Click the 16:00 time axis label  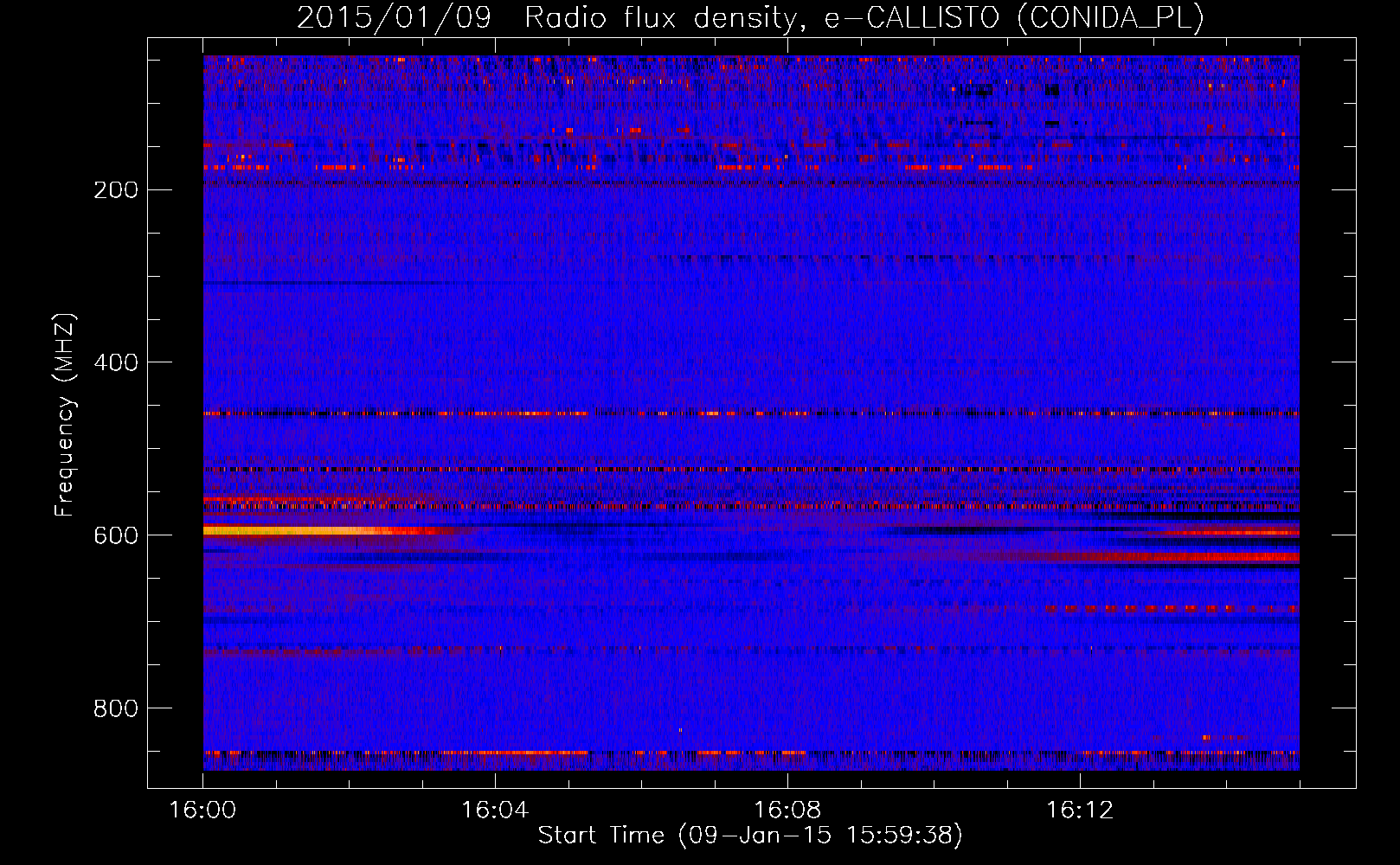pos(202,811)
